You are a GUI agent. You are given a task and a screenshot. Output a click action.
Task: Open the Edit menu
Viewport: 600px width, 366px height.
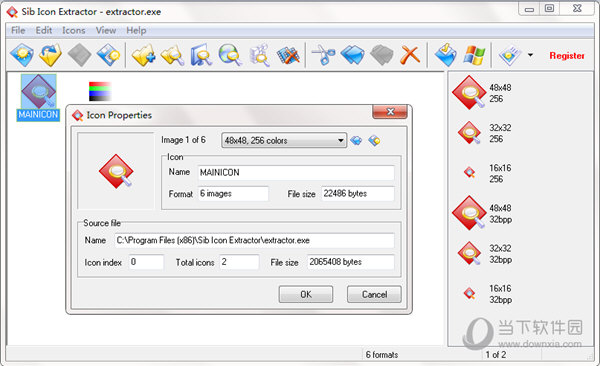44,30
